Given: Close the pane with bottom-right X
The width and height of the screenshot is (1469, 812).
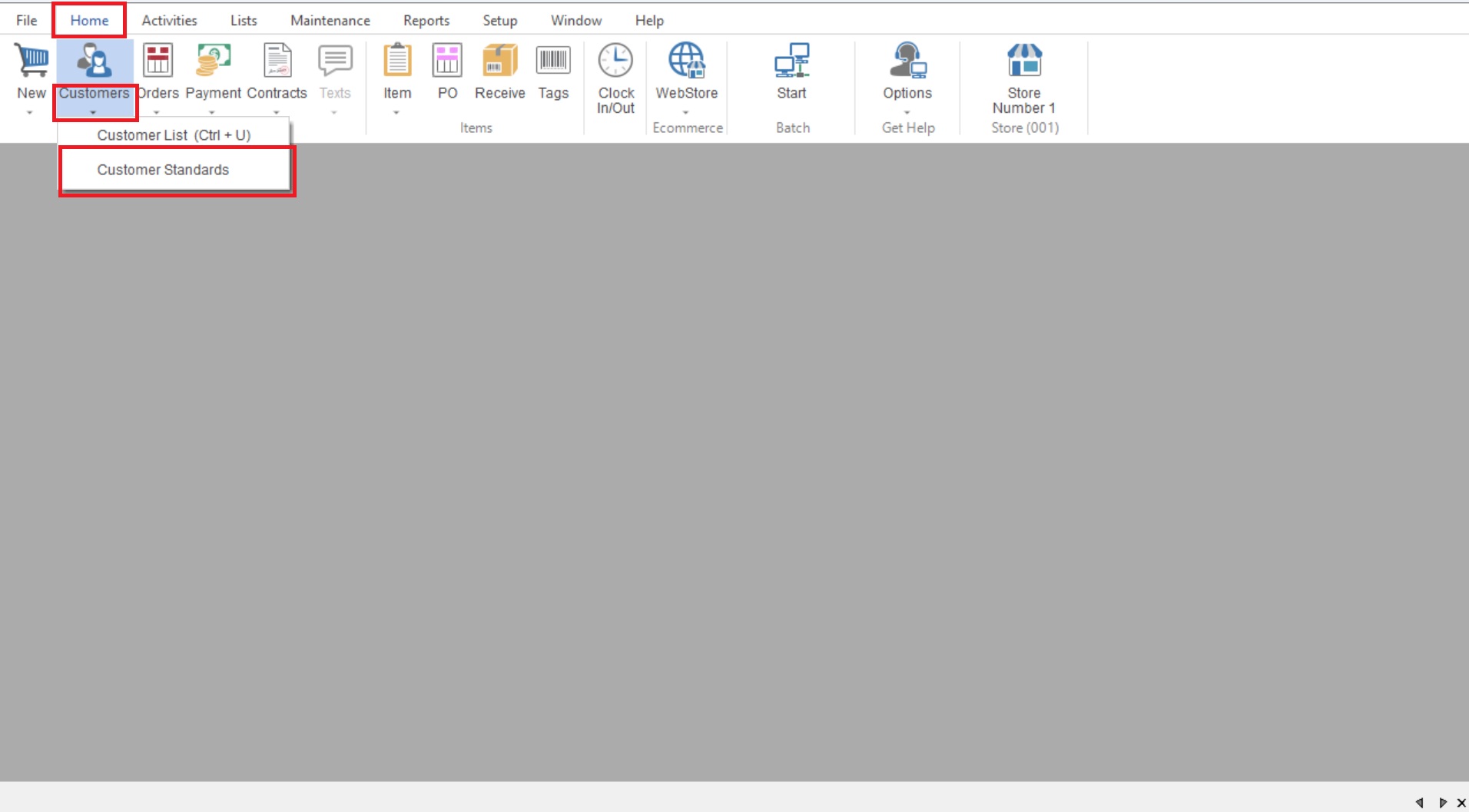Looking at the screenshot, I should [x=1461, y=803].
